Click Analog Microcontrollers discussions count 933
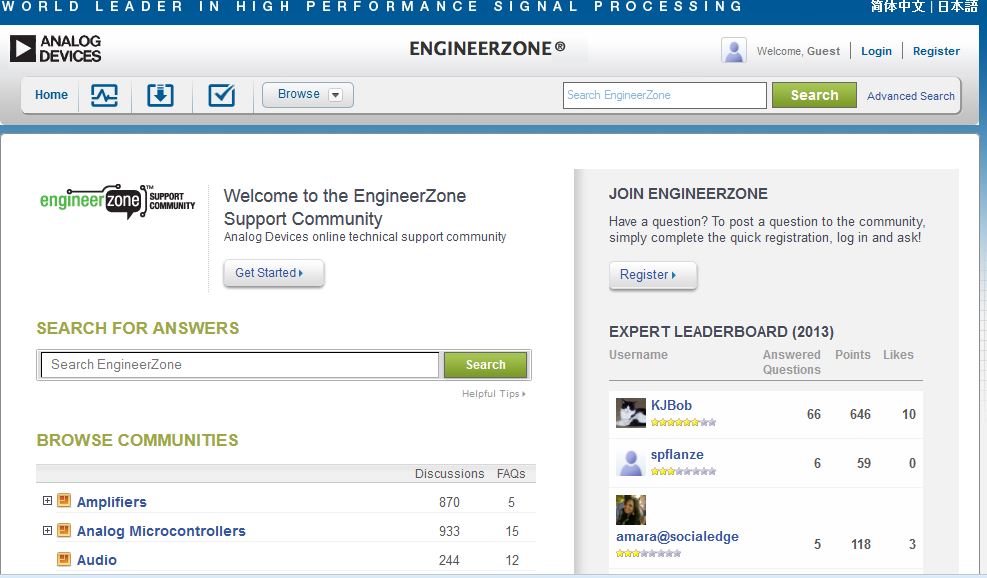Screen dimensions: 987x578 coord(449,531)
